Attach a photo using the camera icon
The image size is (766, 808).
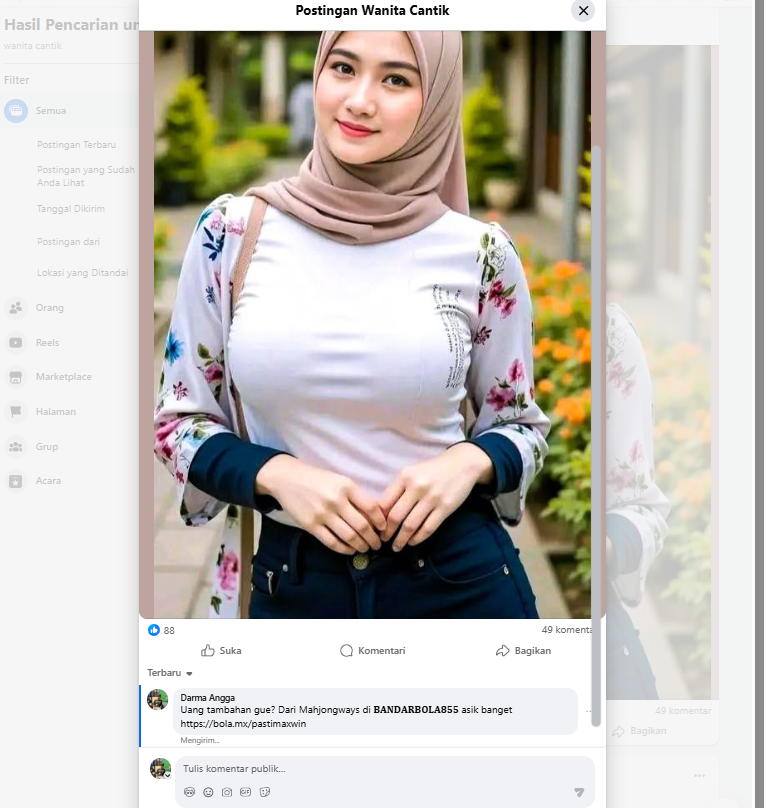coord(227,792)
